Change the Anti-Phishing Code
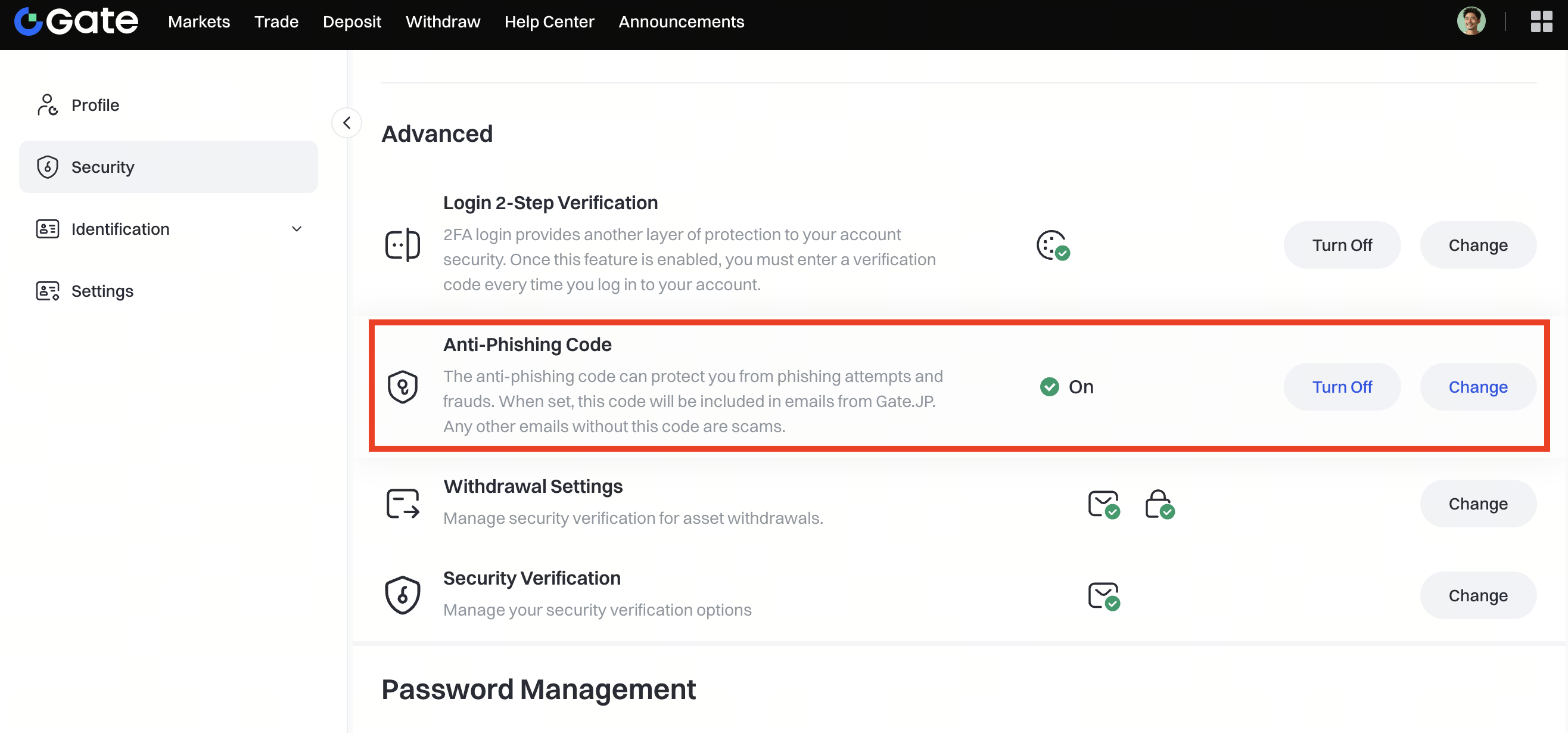Image resolution: width=1568 pixels, height=733 pixels. [1477, 387]
